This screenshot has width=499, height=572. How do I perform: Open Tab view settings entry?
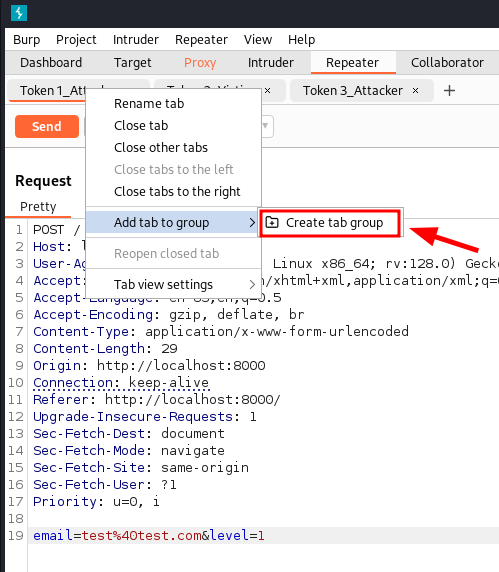pyautogui.click(x=174, y=284)
